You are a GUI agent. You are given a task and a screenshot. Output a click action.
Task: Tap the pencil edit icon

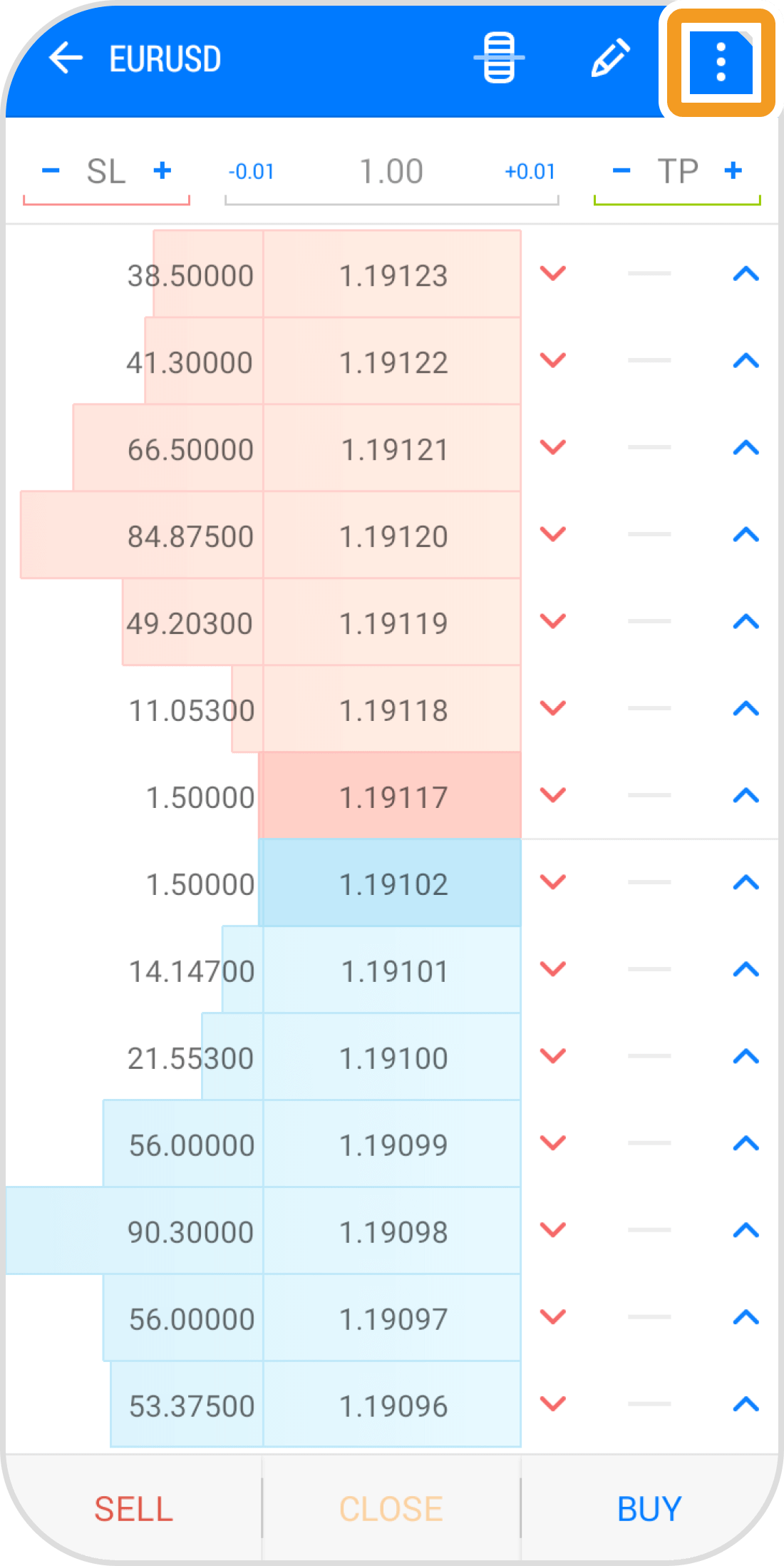click(x=611, y=58)
